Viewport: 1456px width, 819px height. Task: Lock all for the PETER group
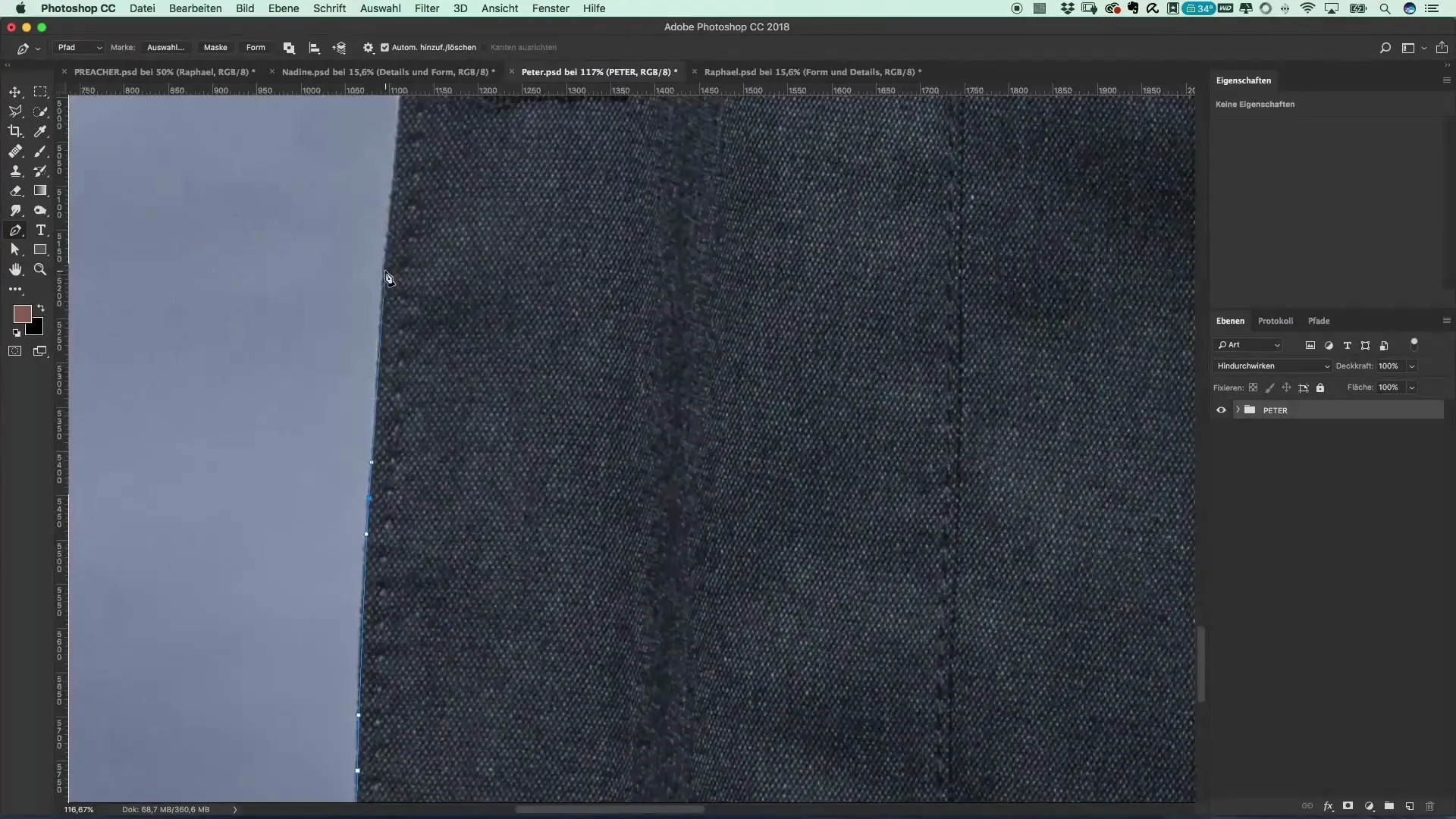pyautogui.click(x=1320, y=388)
